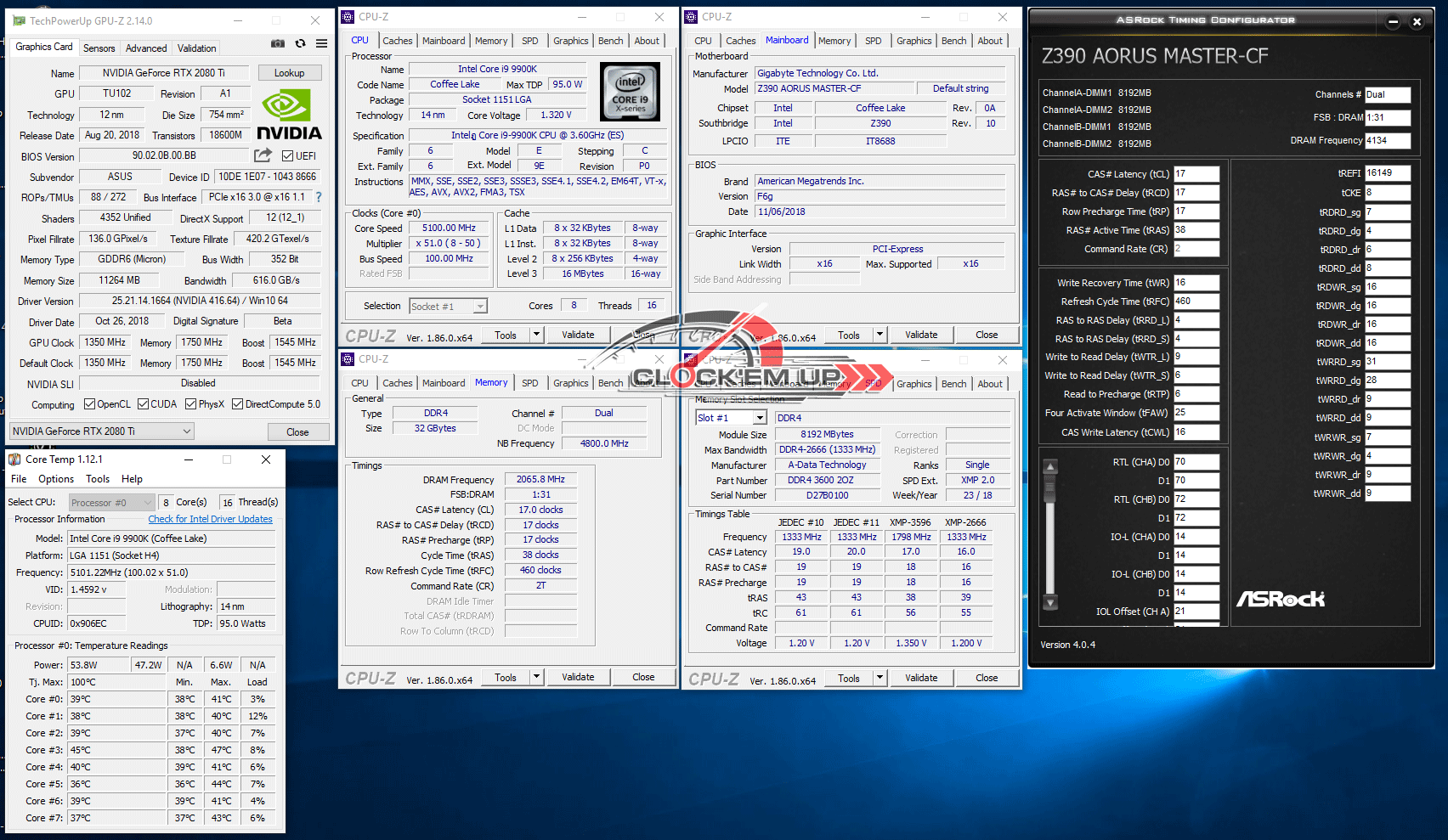
Task: Click the CAS# Latency (tCL) input field
Action: pos(1196,174)
